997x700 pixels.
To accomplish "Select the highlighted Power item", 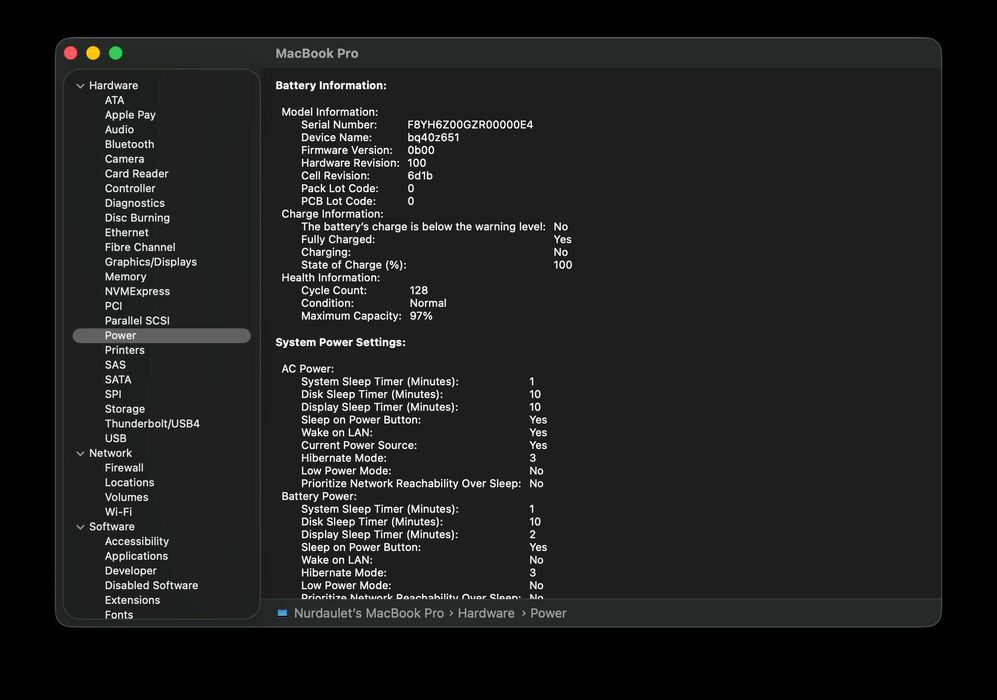I will (162, 335).
